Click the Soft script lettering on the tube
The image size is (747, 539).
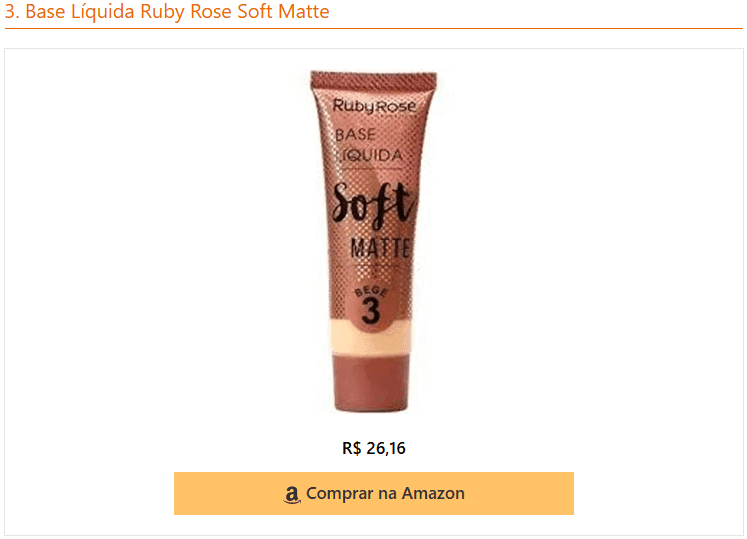372,204
